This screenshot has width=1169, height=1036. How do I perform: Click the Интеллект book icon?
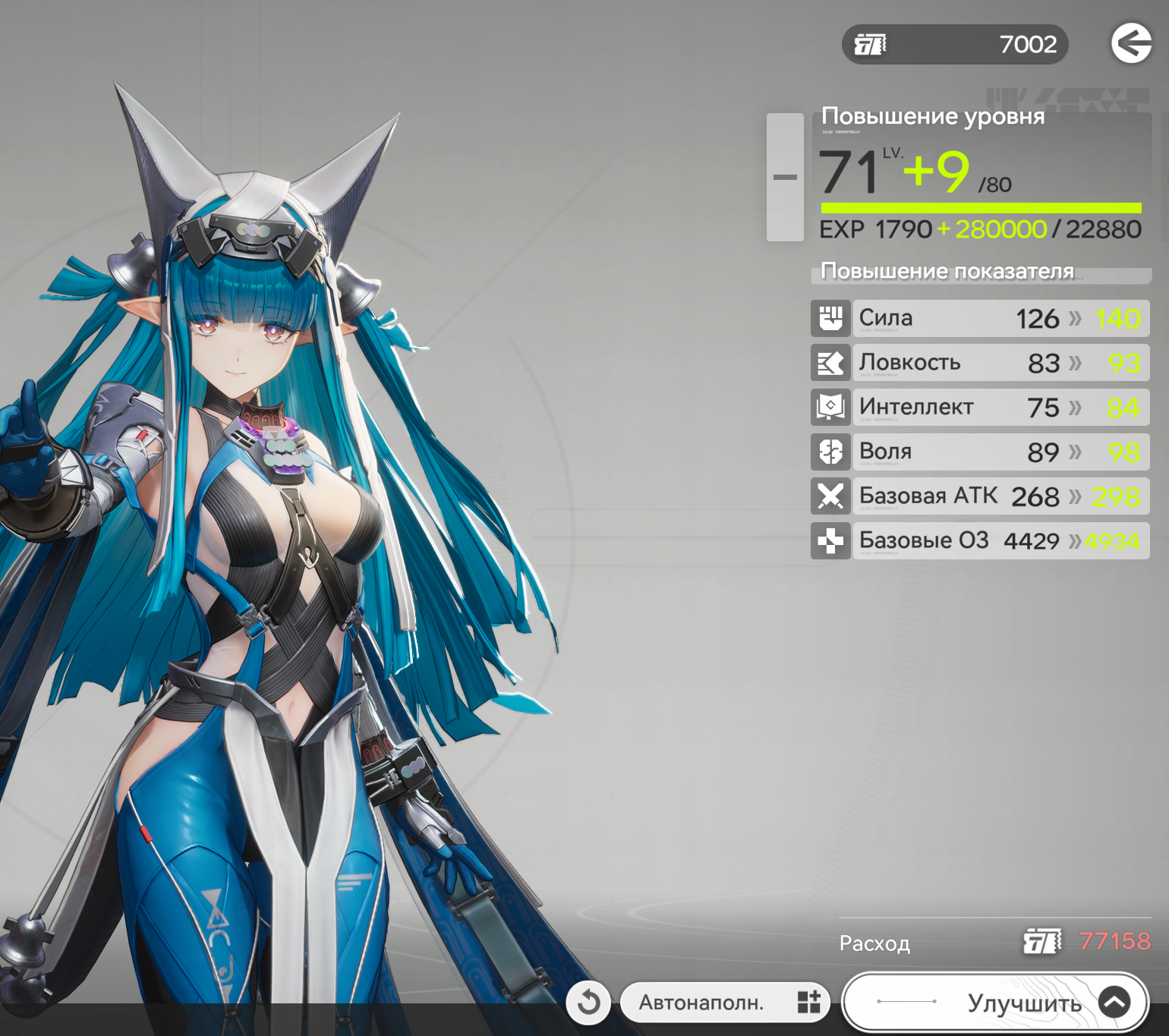830,407
